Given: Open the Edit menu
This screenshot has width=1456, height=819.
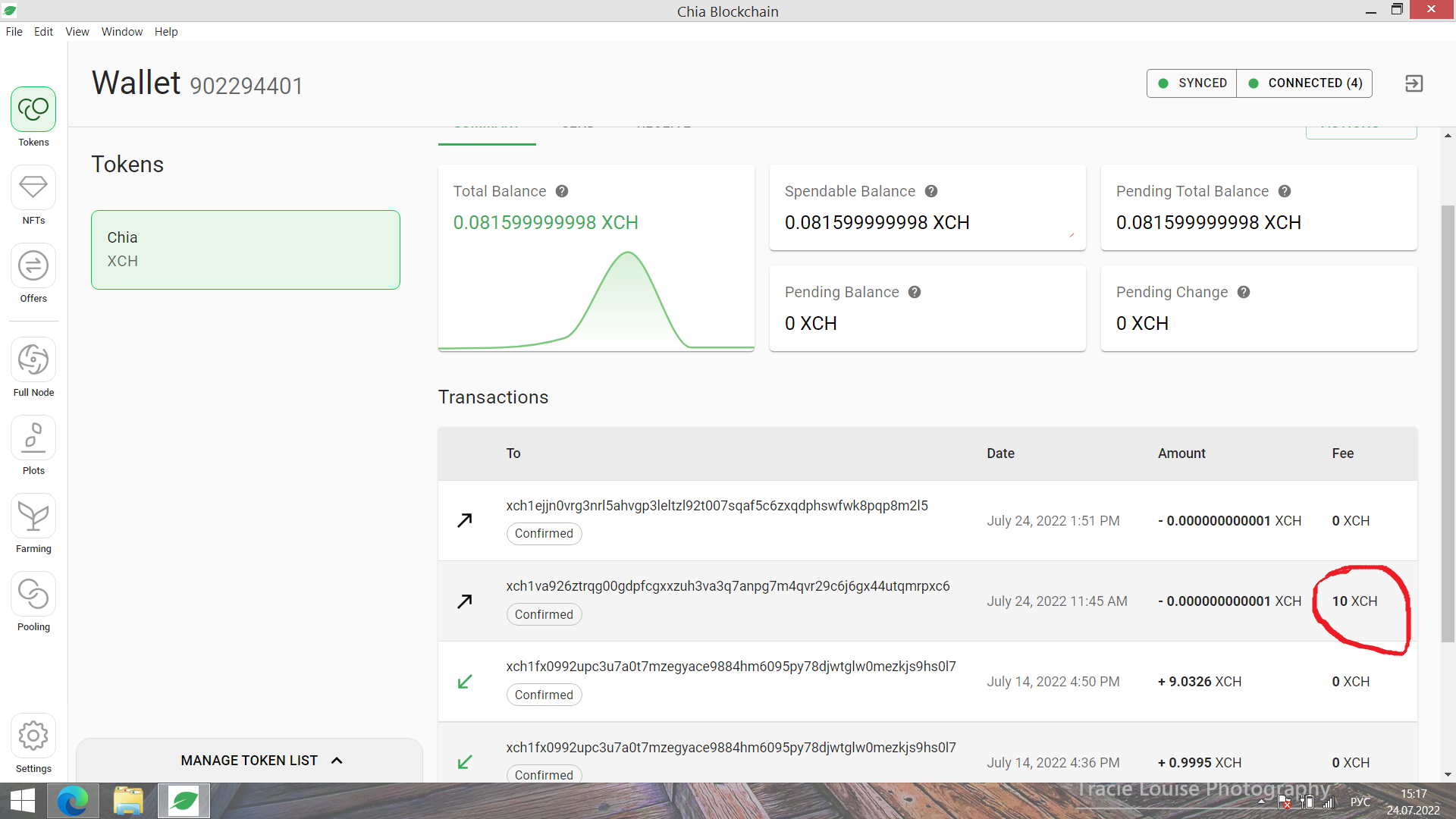Looking at the screenshot, I should pyautogui.click(x=43, y=32).
